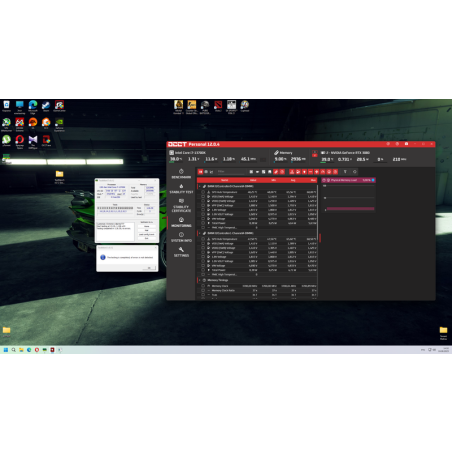
Task: Click the Physical Memory Load graph title bar
Action: [x=348, y=180]
